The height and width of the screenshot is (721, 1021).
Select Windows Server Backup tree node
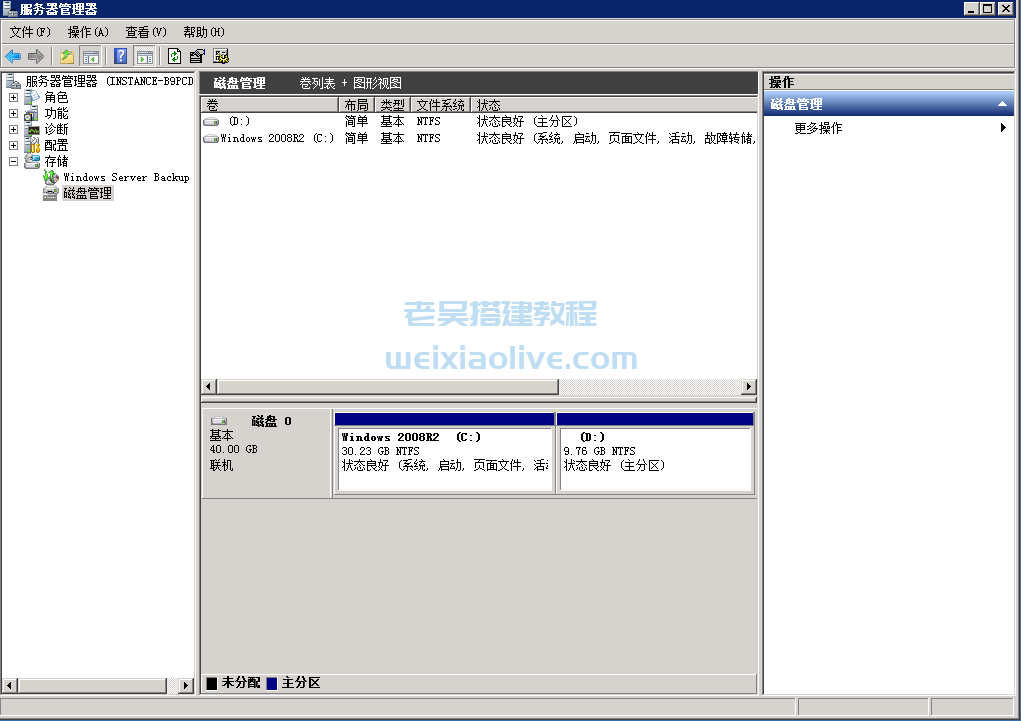[125, 177]
